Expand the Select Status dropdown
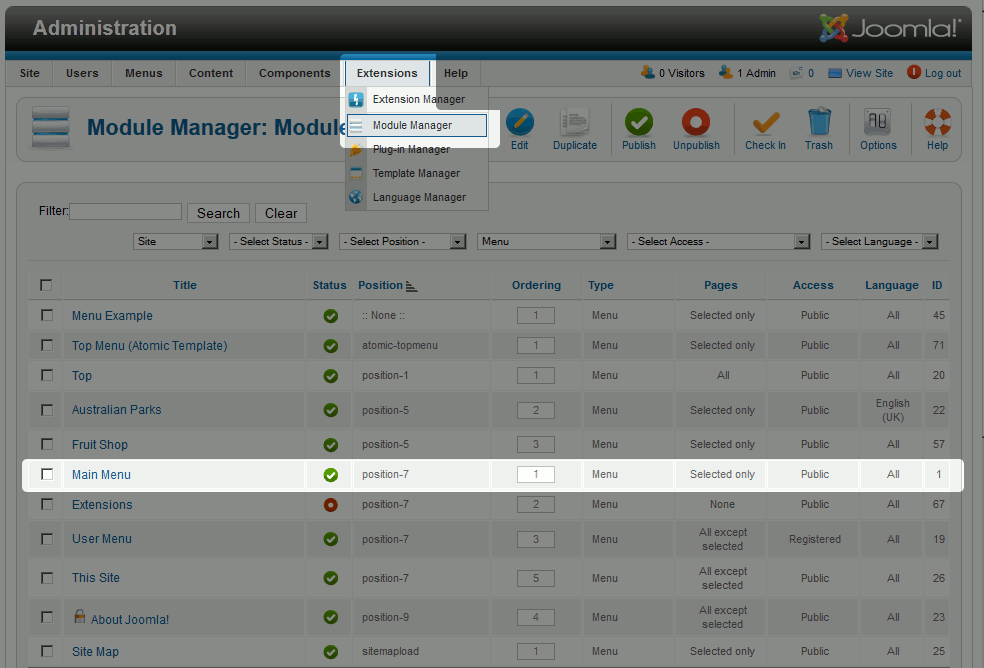This screenshot has height=668, width=984. tap(279, 242)
